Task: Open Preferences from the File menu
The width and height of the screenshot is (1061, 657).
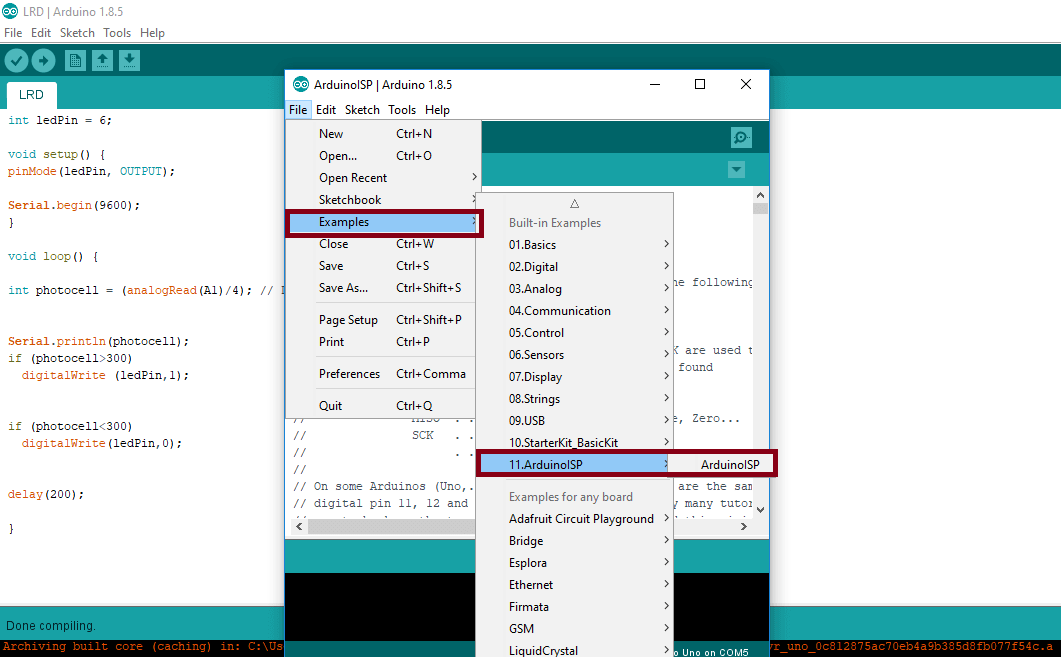Action: tap(383, 374)
